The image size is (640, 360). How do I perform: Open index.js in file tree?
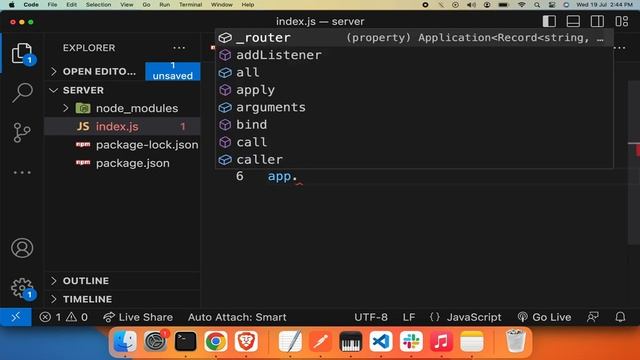point(122,127)
